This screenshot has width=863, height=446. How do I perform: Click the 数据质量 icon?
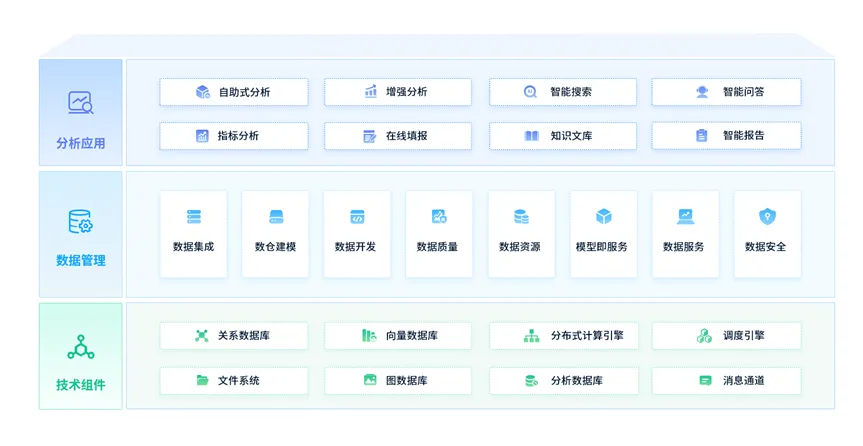(439, 216)
